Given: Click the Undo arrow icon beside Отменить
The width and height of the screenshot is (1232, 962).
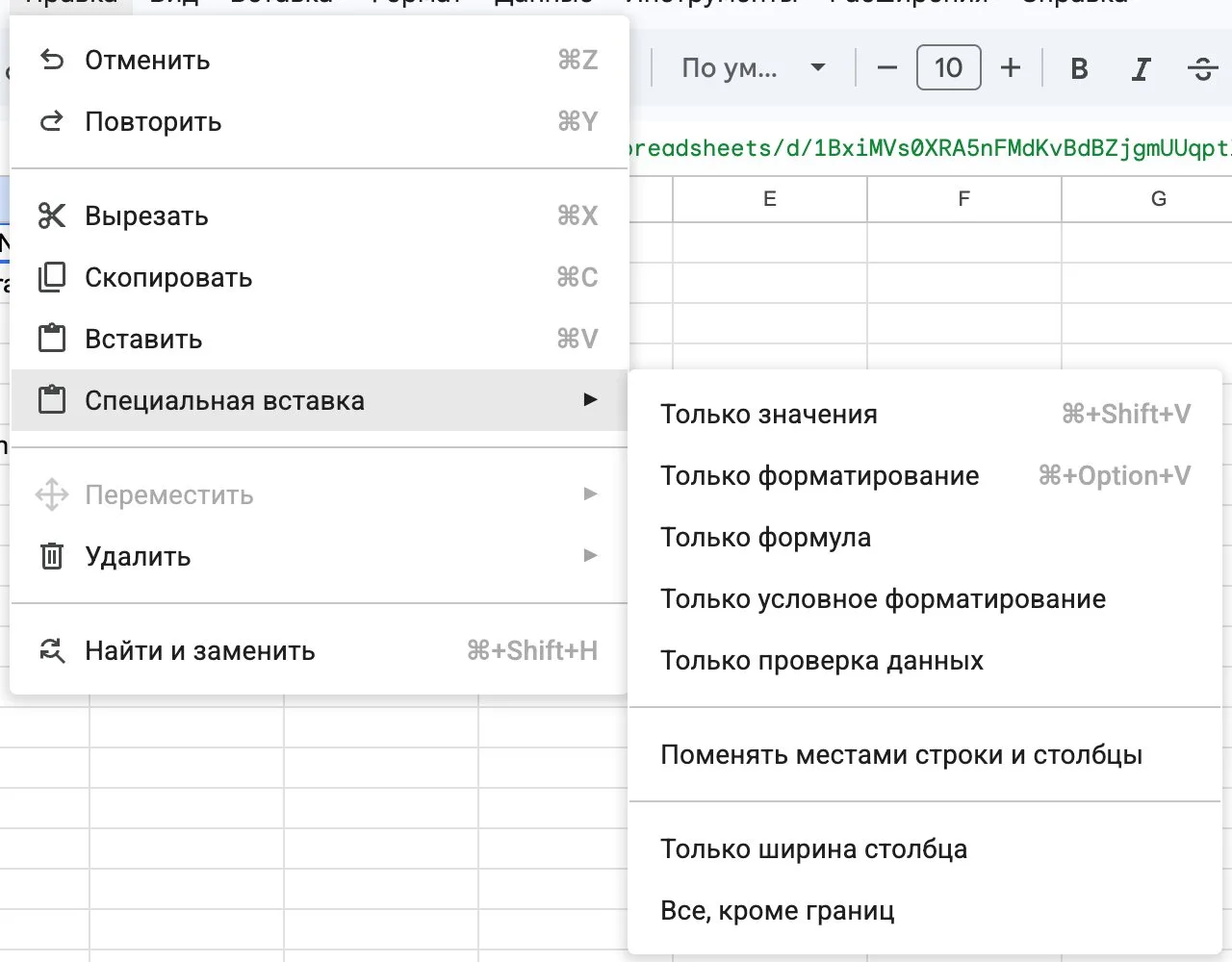Looking at the screenshot, I should coord(52,61).
